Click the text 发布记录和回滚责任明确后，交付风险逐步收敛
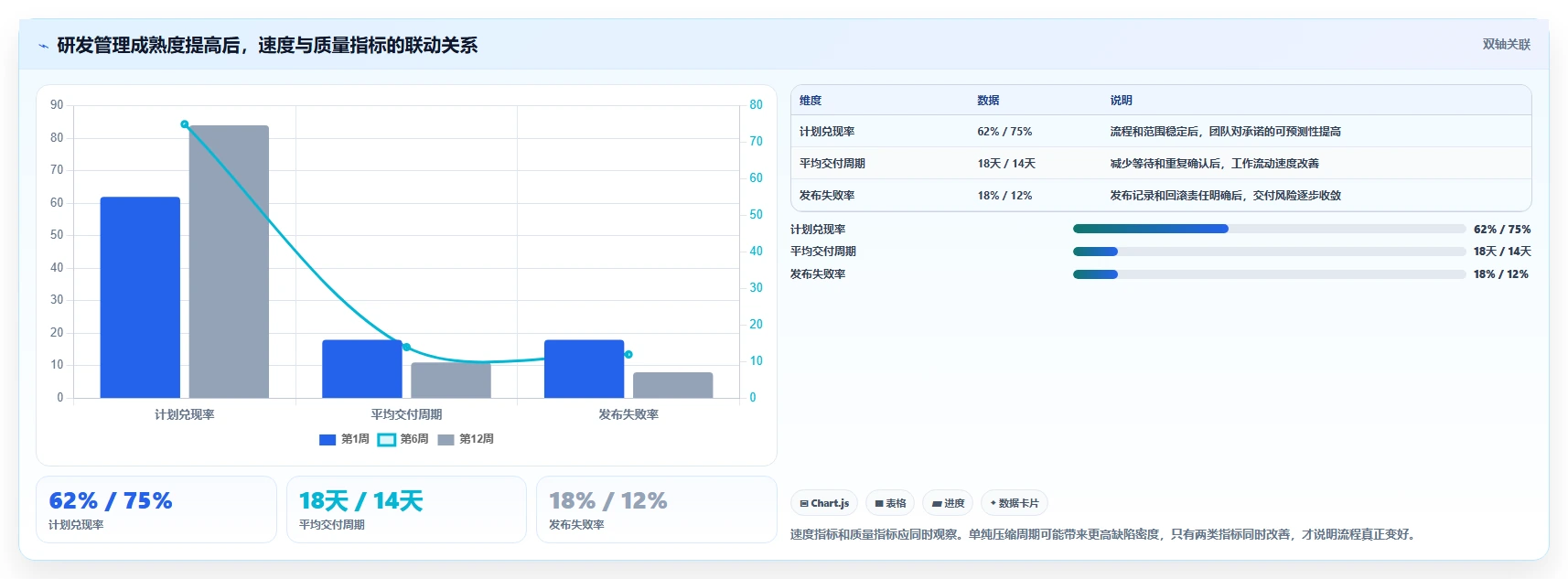 [1226, 196]
